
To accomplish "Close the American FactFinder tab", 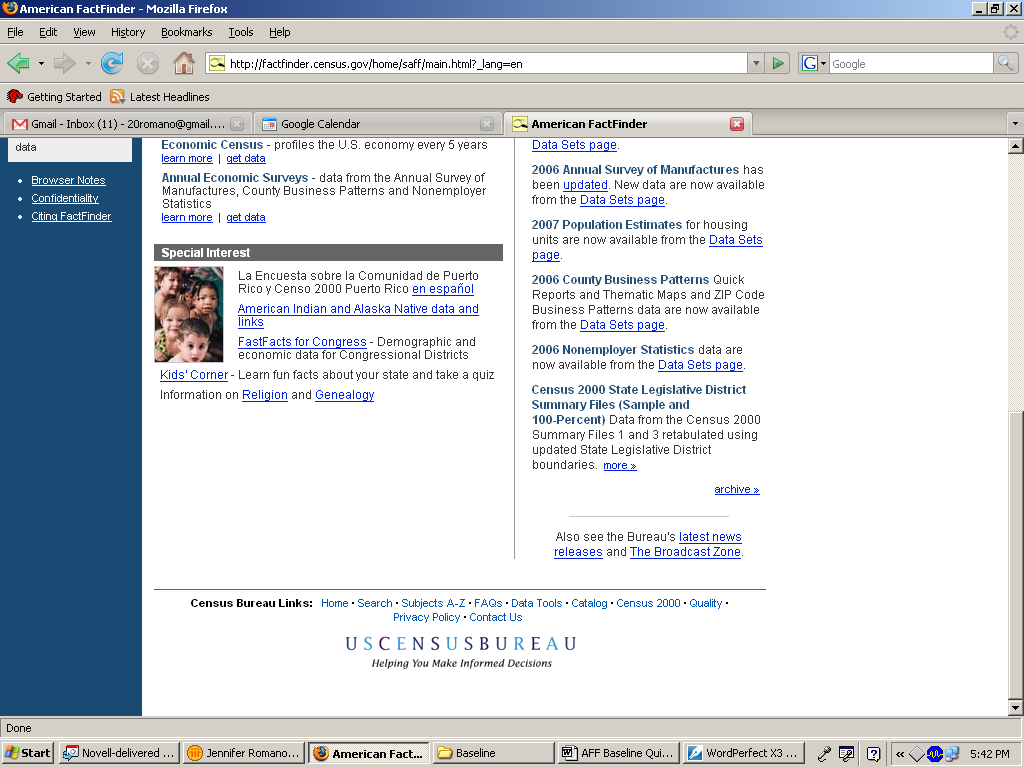I will (x=737, y=124).
